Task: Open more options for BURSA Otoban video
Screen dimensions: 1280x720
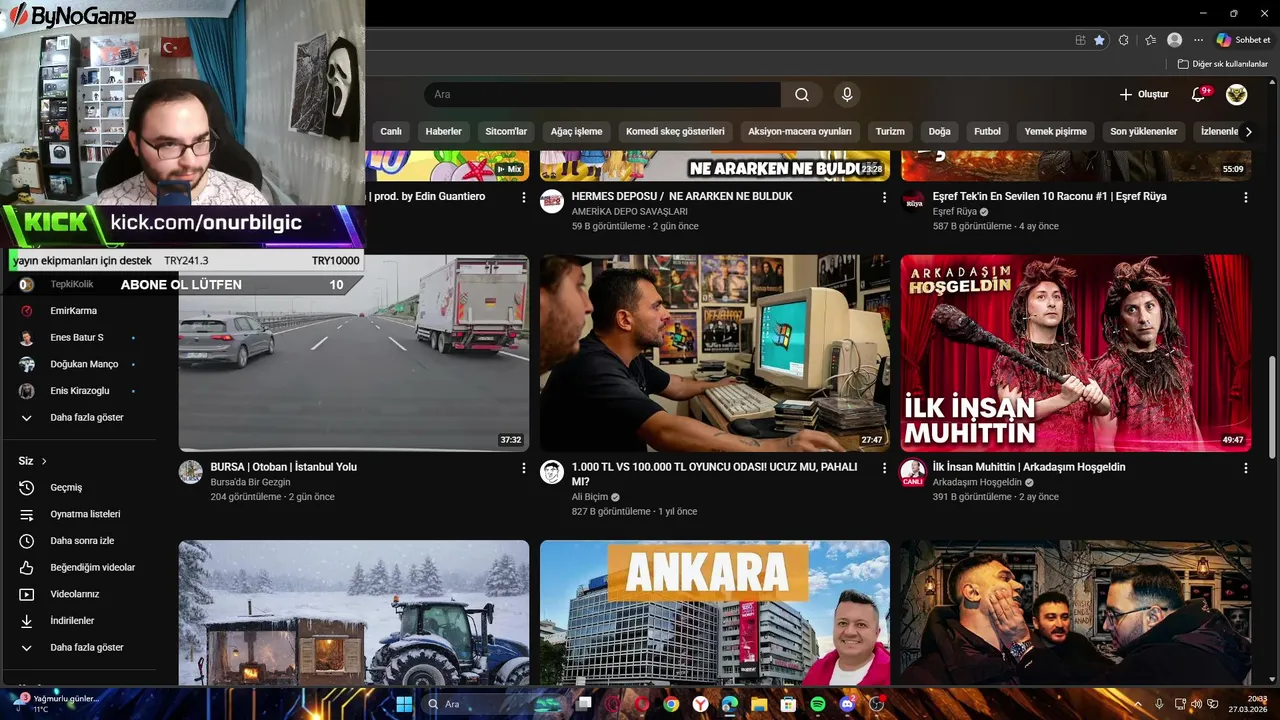Action: click(x=523, y=468)
